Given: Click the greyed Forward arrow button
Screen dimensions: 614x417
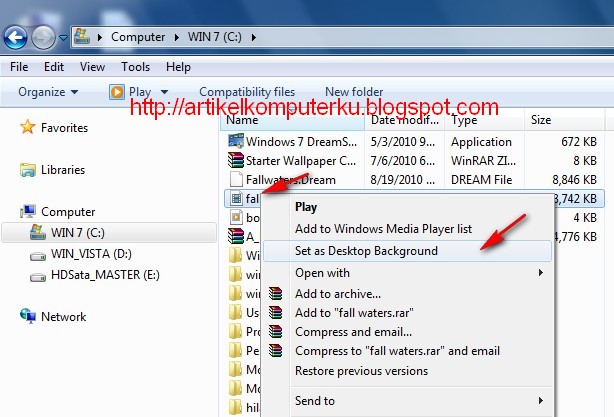Looking at the screenshot, I should click(x=43, y=38).
